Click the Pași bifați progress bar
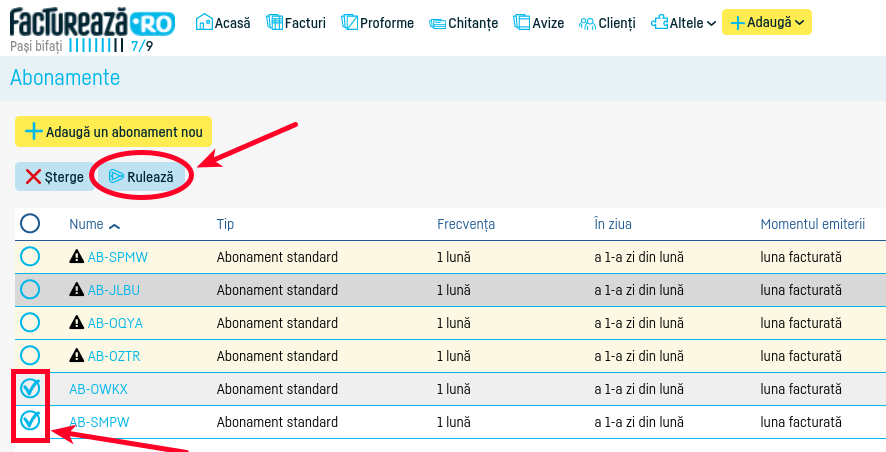 (x=98, y=45)
